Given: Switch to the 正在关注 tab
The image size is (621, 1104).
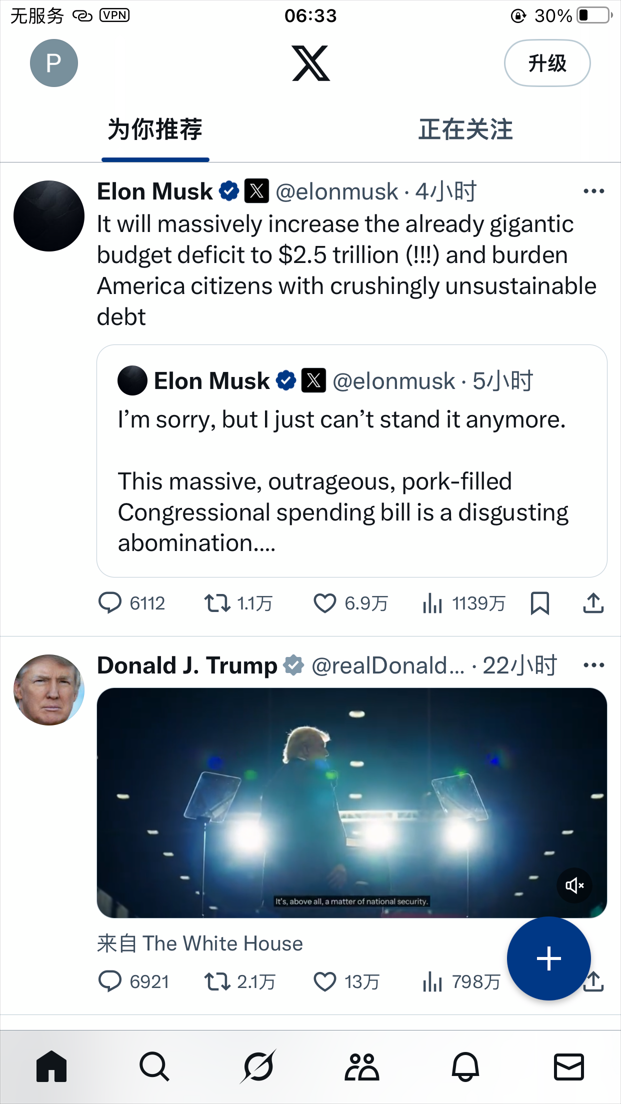Looking at the screenshot, I should [x=465, y=129].
